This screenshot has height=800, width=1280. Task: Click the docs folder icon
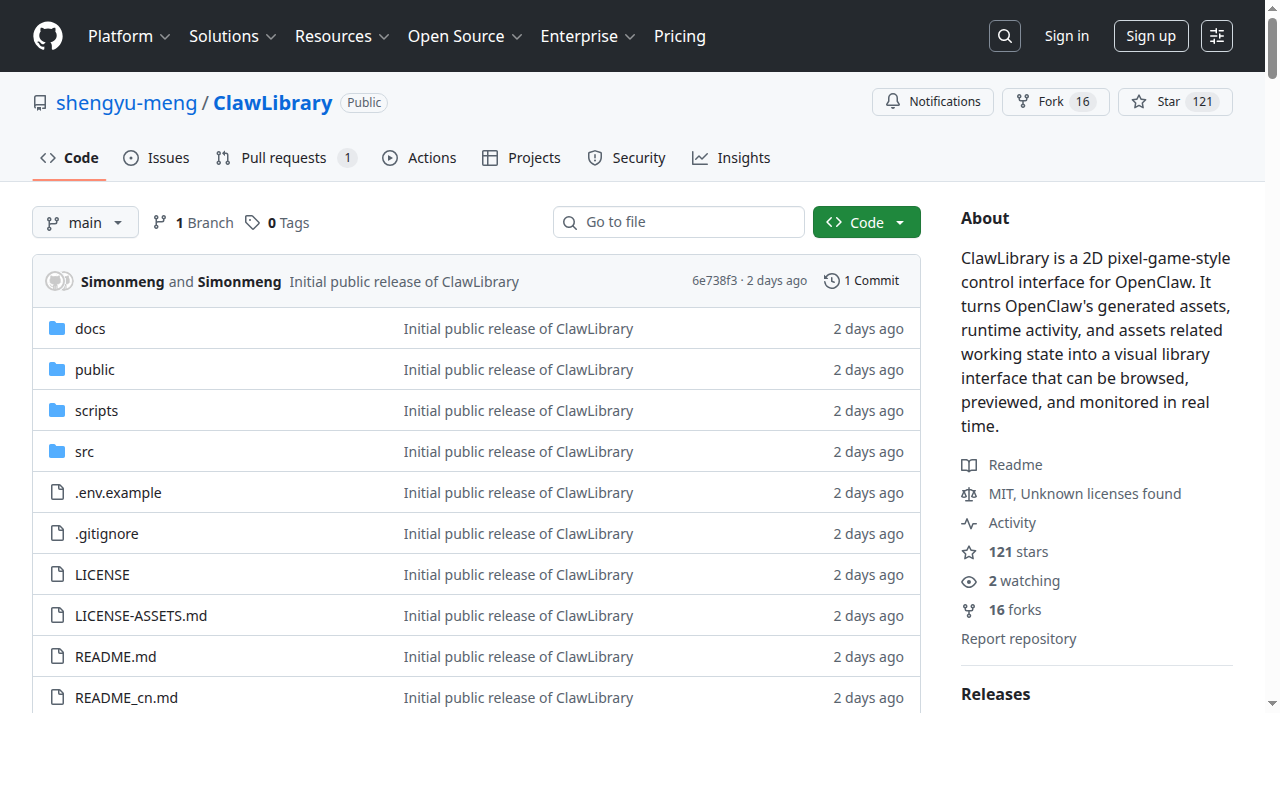[57, 329]
